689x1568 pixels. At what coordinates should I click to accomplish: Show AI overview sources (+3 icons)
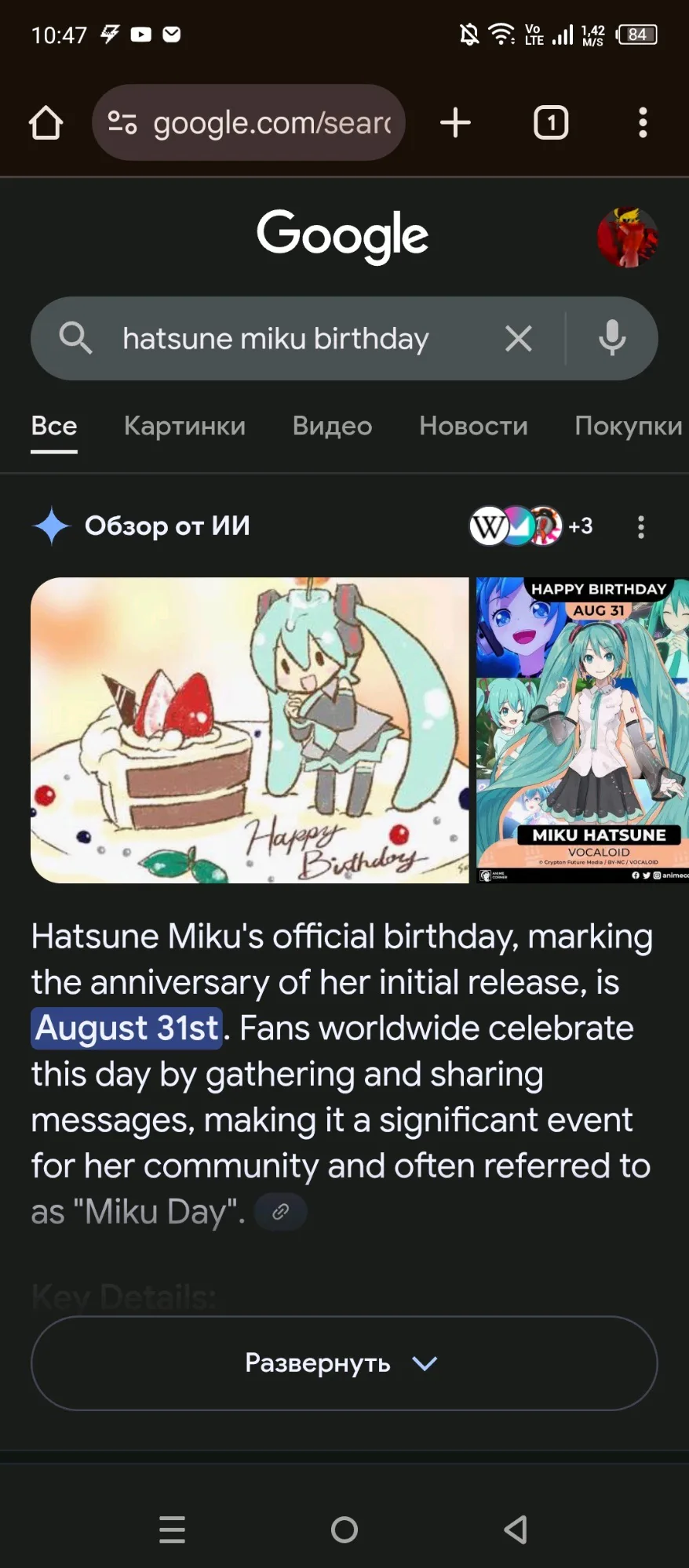(x=531, y=526)
